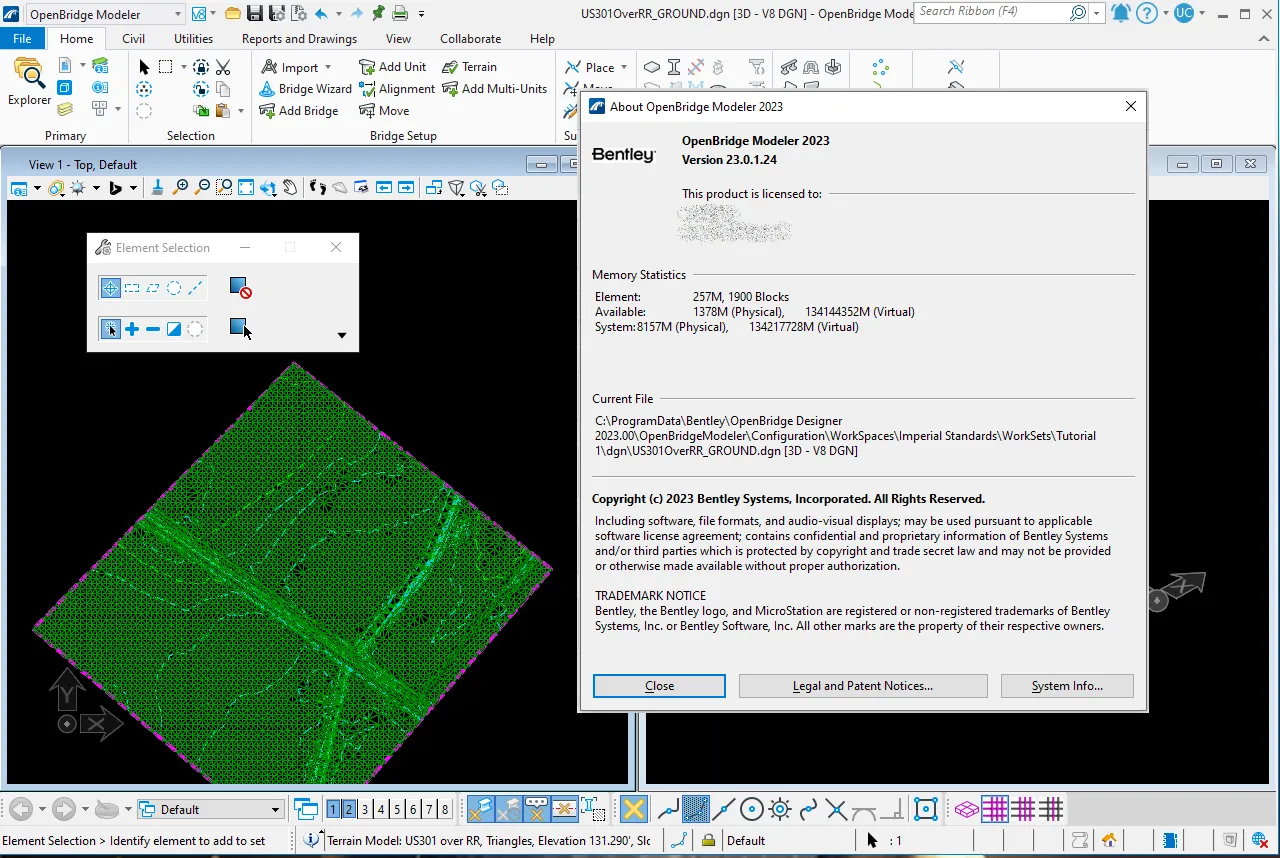Expand the Import dropdown arrow
Image resolution: width=1280 pixels, height=858 pixels.
pyautogui.click(x=328, y=68)
